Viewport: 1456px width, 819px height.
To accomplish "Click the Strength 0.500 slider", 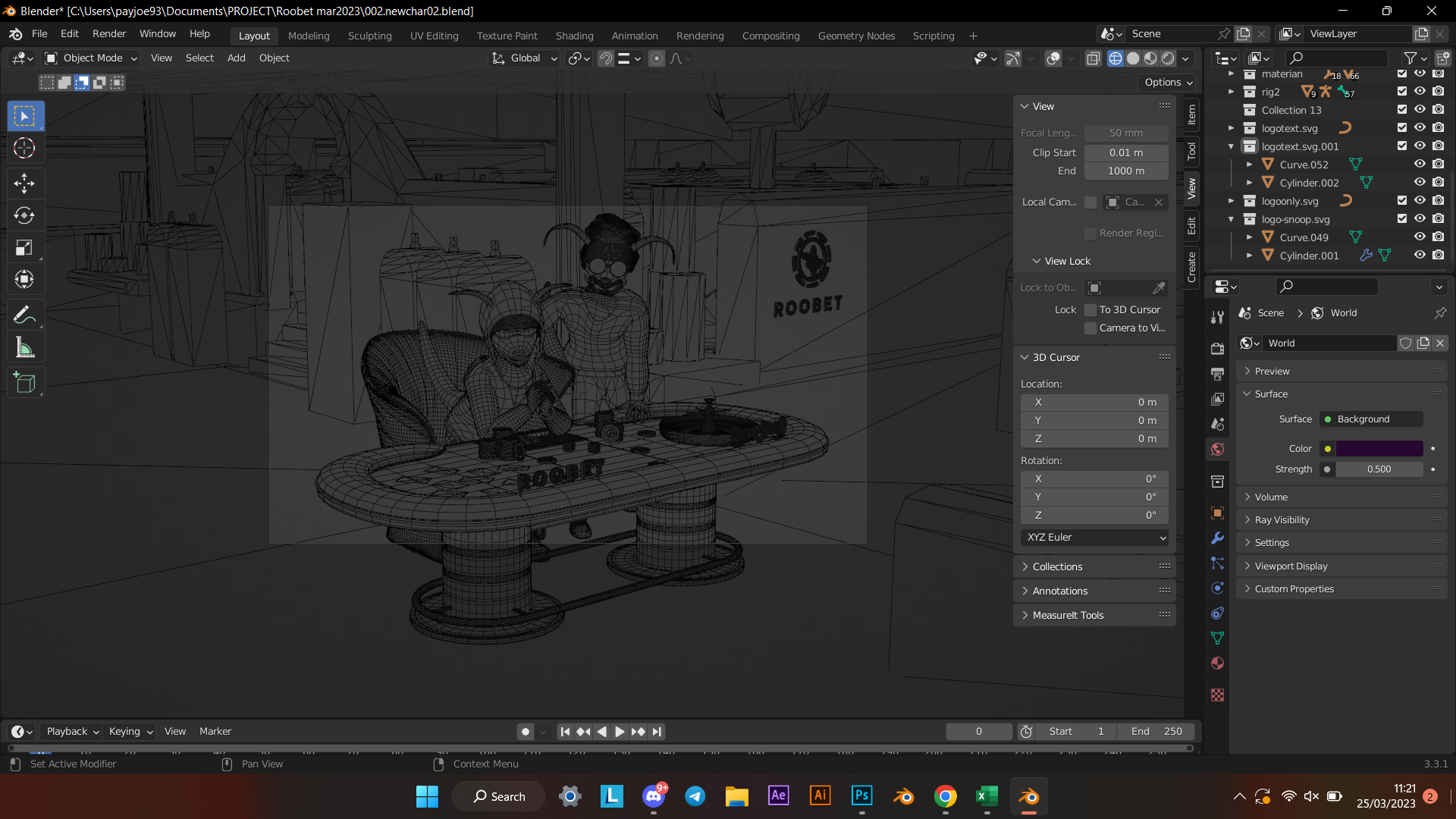I will pos(1379,469).
